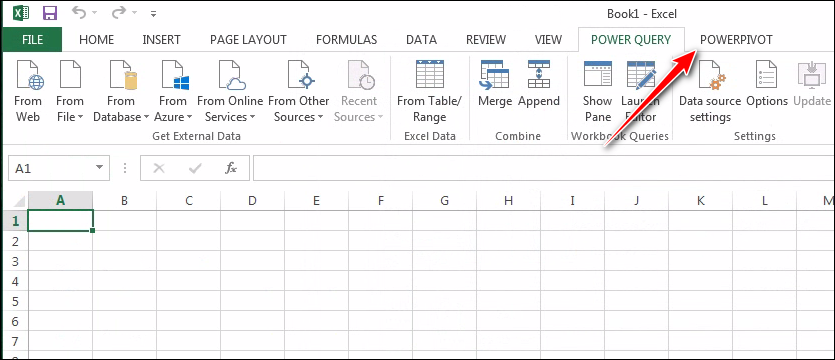Image resolution: width=835 pixels, height=360 pixels.
Task: Select column B header
Action: [125, 201]
